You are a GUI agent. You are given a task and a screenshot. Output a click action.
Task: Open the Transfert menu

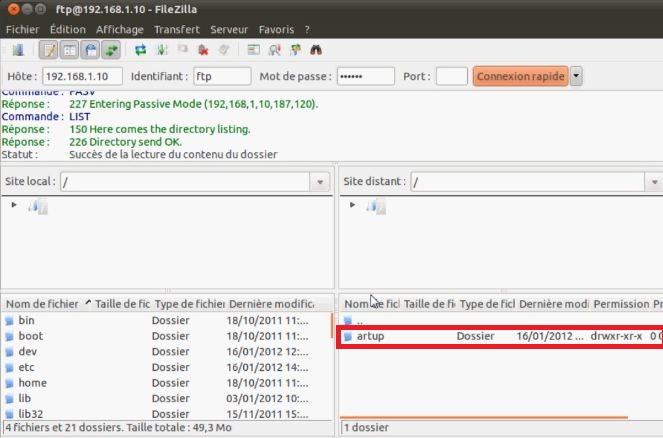tap(177, 30)
